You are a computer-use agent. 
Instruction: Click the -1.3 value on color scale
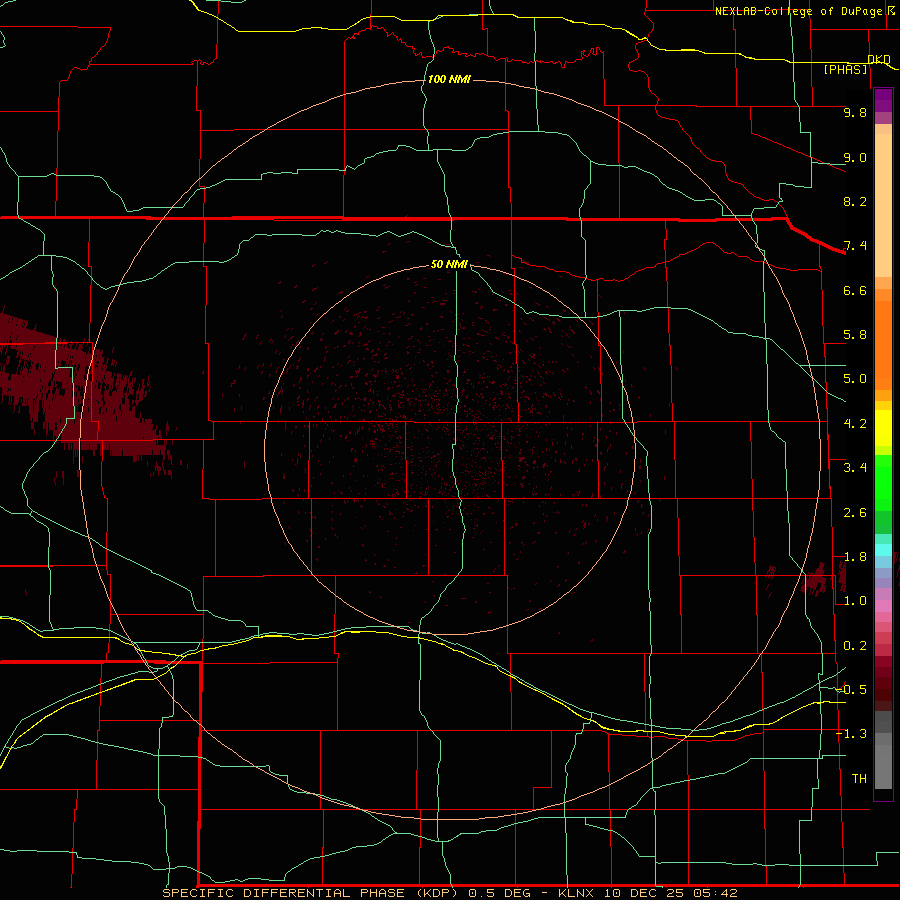tap(852, 734)
